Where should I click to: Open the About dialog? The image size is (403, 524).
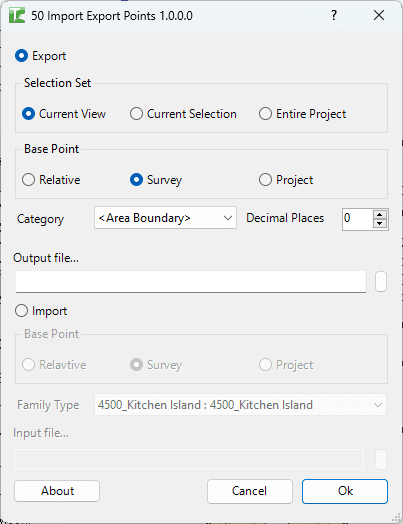click(57, 491)
